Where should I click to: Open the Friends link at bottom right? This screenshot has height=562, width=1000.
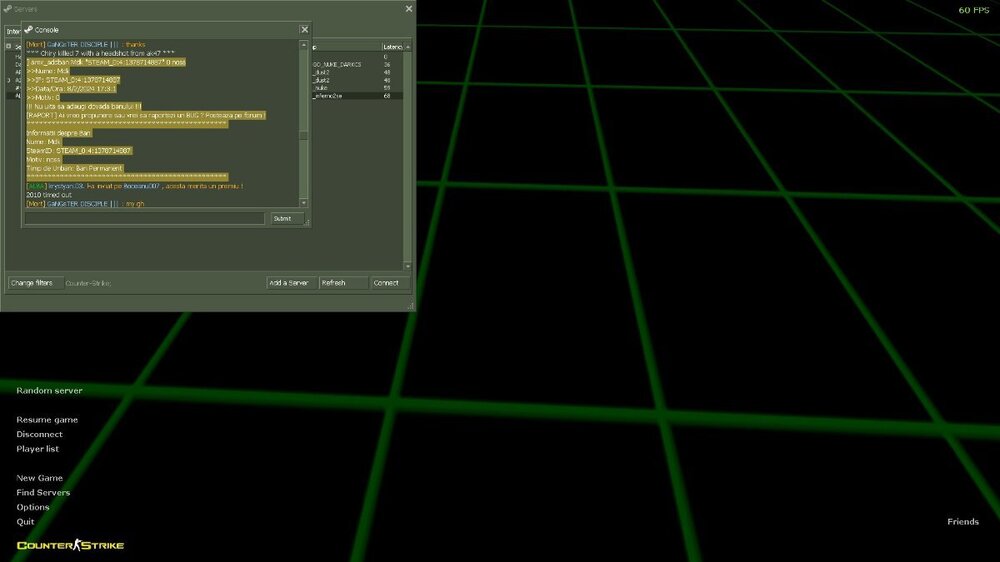coord(963,522)
